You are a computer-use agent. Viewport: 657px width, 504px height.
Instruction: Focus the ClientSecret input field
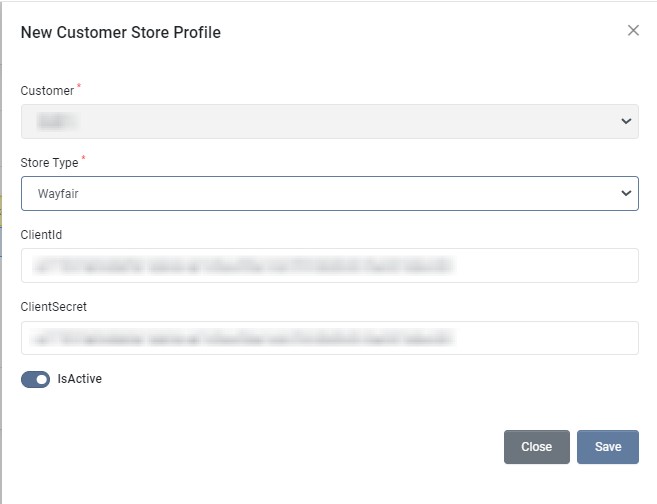(329, 338)
